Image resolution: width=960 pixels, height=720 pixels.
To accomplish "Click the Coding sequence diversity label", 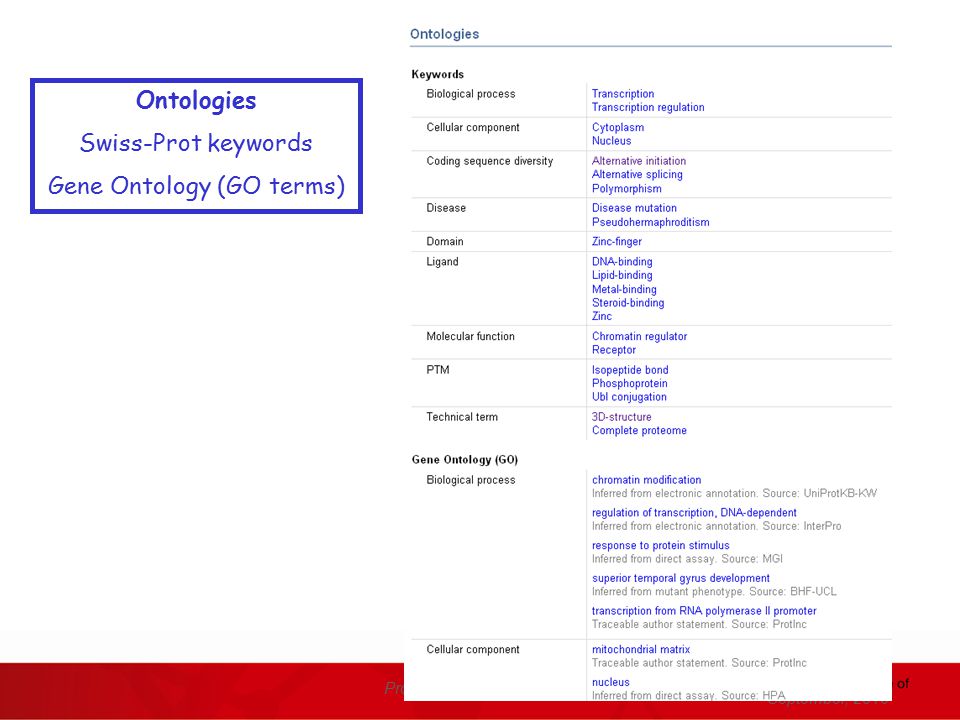I will click(490, 162).
